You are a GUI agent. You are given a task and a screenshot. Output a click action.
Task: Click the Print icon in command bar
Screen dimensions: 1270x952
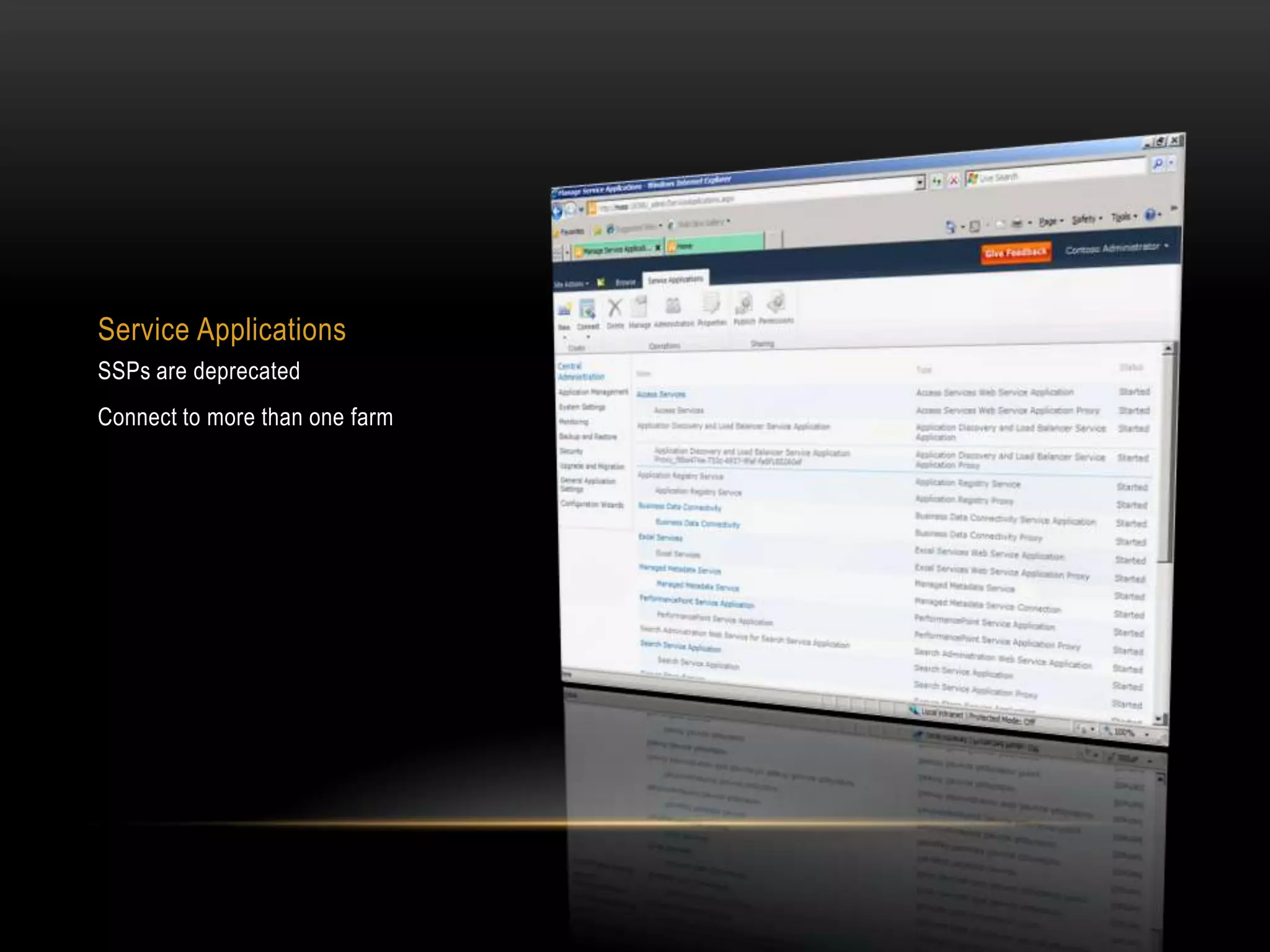click(x=1016, y=224)
